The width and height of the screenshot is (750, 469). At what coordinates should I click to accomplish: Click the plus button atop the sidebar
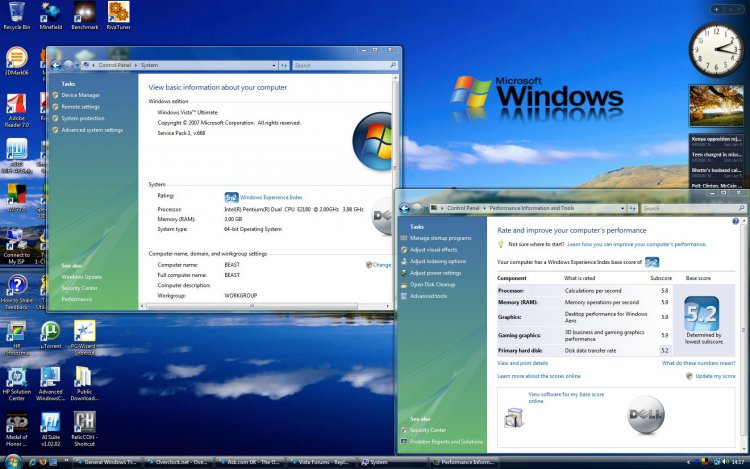(717, 9)
